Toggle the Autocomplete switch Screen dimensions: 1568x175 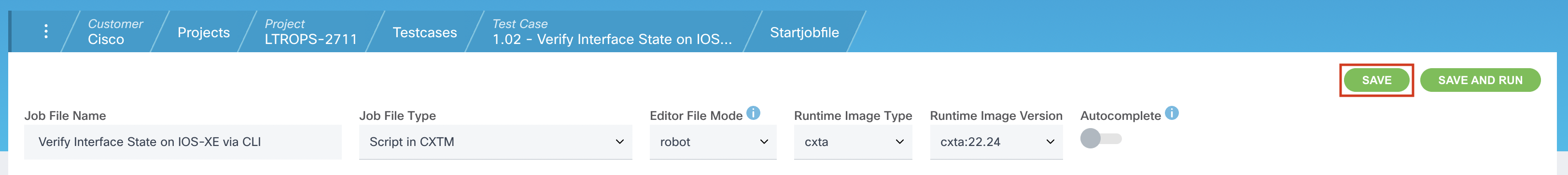pyautogui.click(x=1101, y=138)
